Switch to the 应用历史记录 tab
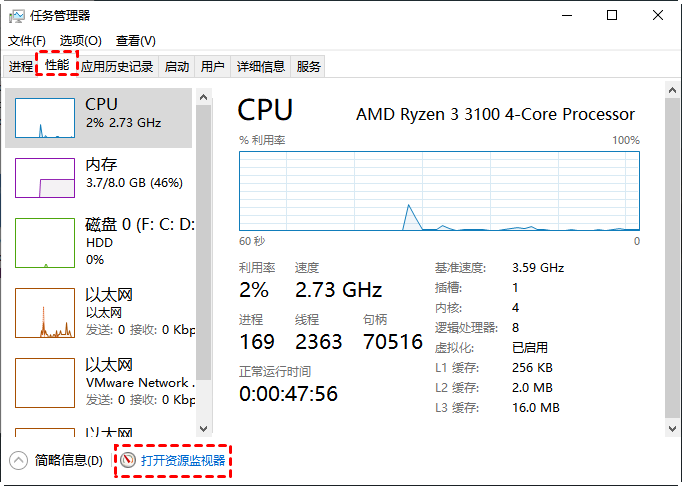The image size is (682, 486). (117, 67)
